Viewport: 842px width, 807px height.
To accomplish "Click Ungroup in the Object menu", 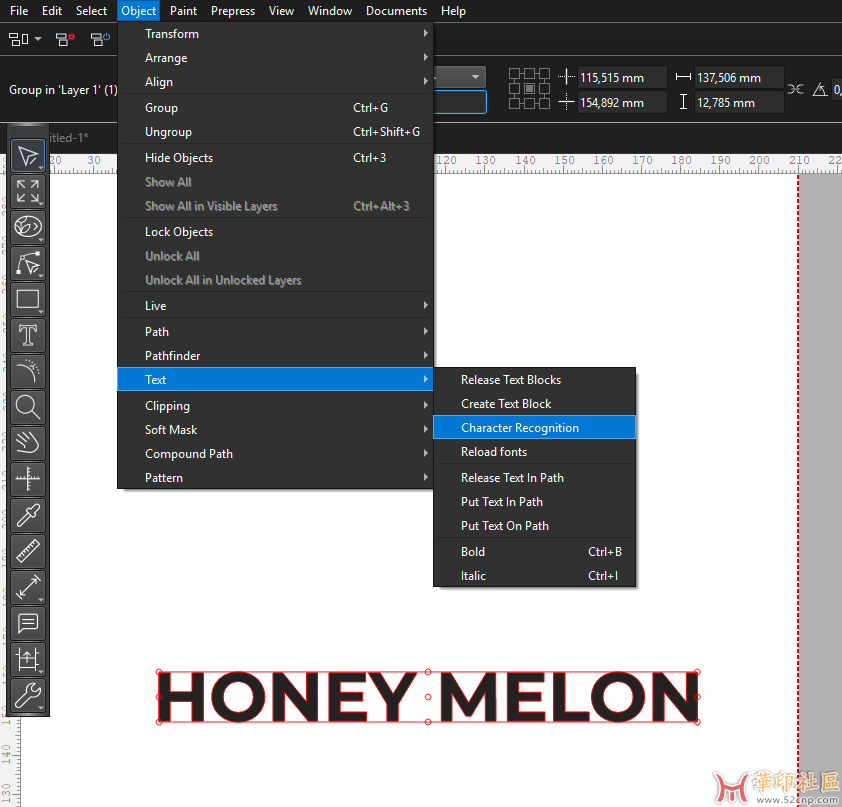I will (x=168, y=132).
